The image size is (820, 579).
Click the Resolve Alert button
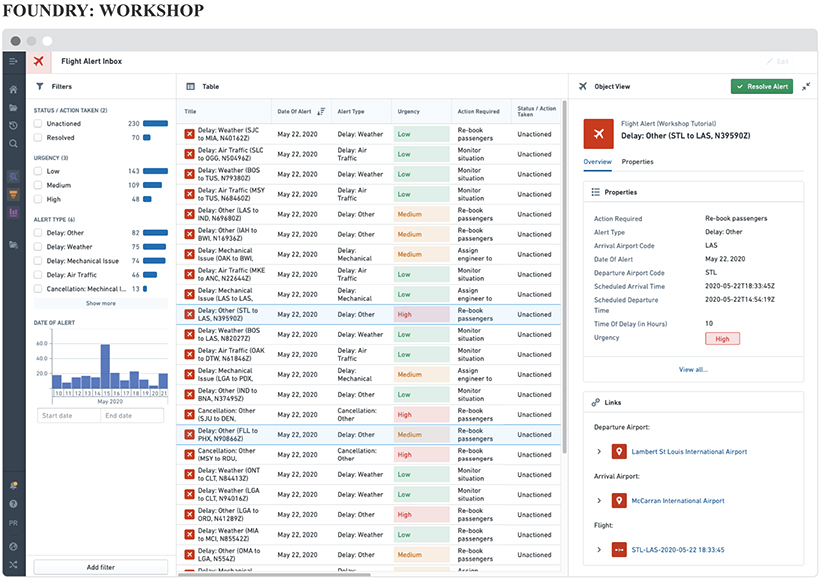coord(762,87)
